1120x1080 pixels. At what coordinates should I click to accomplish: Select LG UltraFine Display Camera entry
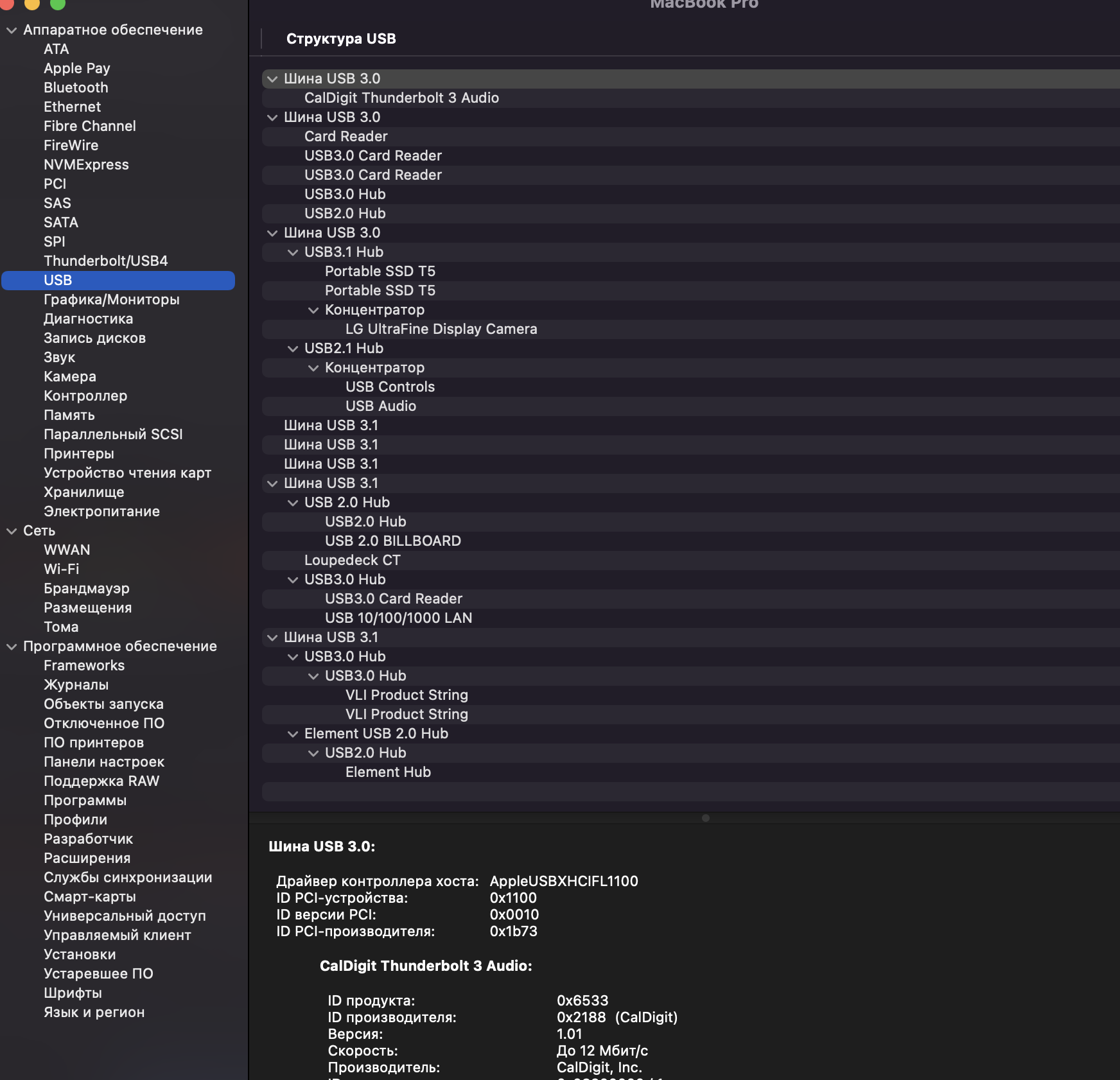click(441, 329)
